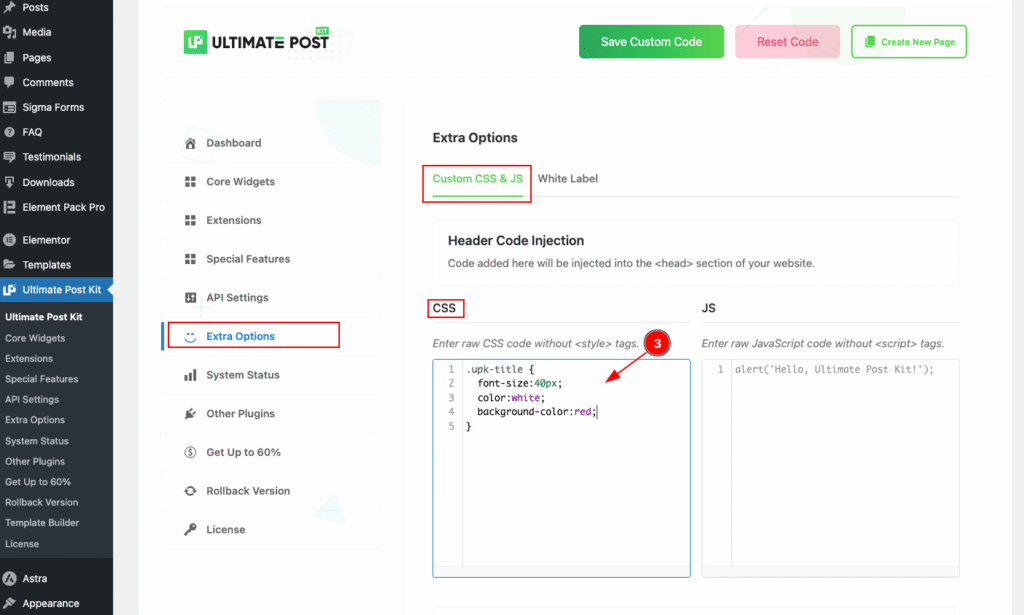Open Template Builder submenu link

click(x=42, y=523)
